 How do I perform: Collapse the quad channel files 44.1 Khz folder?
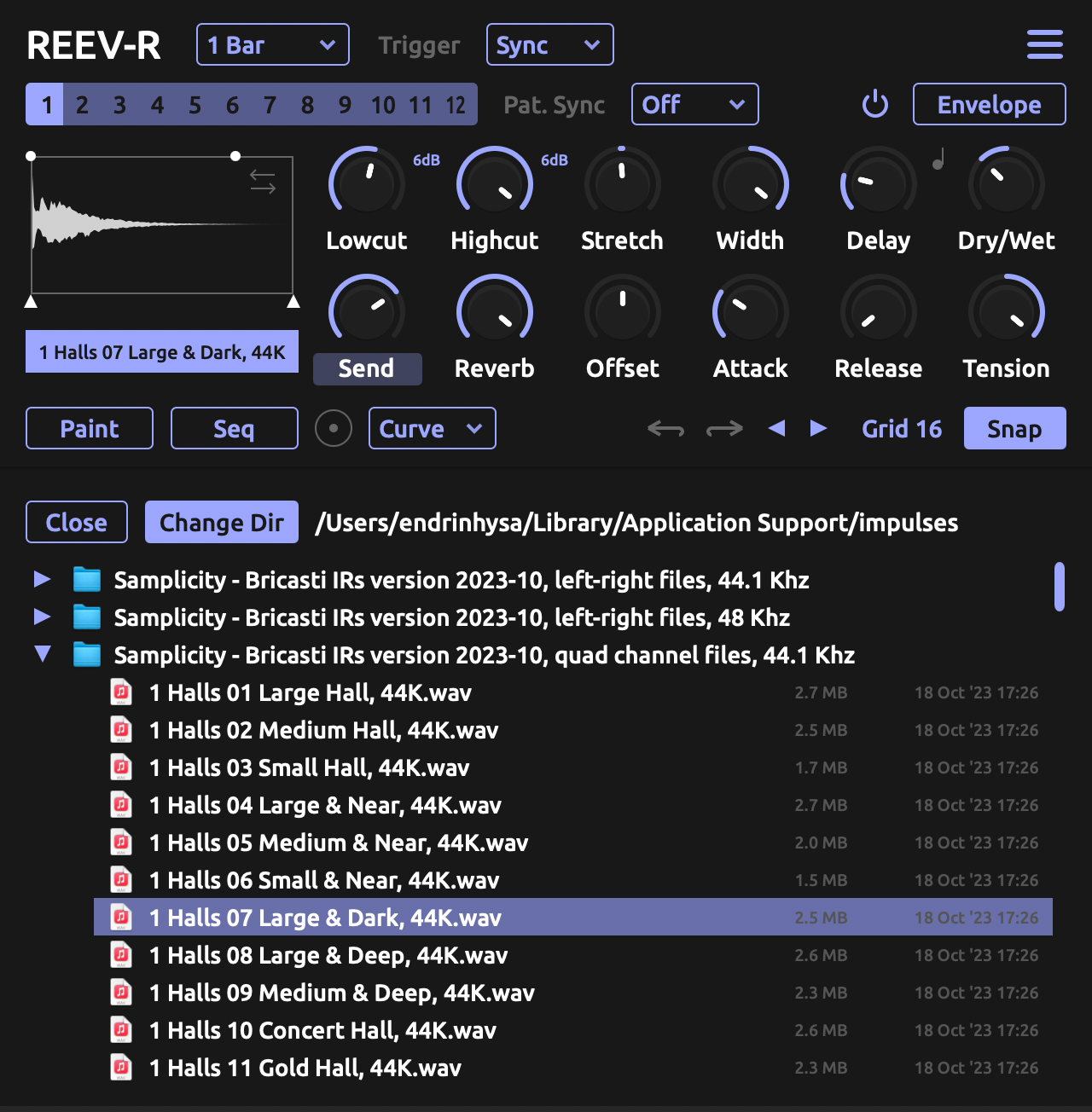42,654
